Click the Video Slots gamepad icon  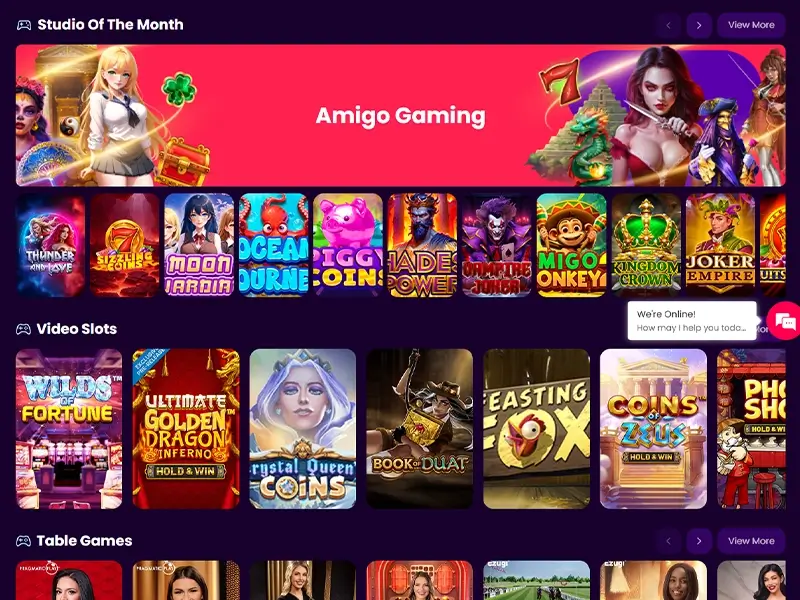(23, 329)
